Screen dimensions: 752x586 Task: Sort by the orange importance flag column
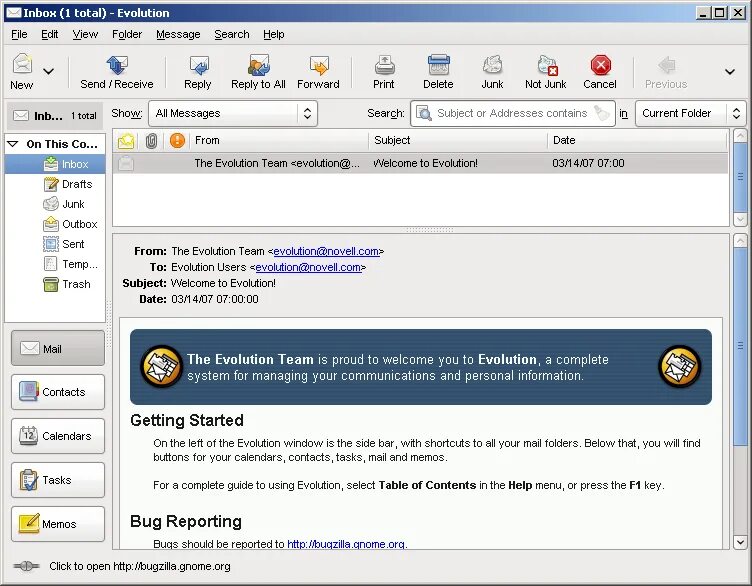(x=177, y=141)
